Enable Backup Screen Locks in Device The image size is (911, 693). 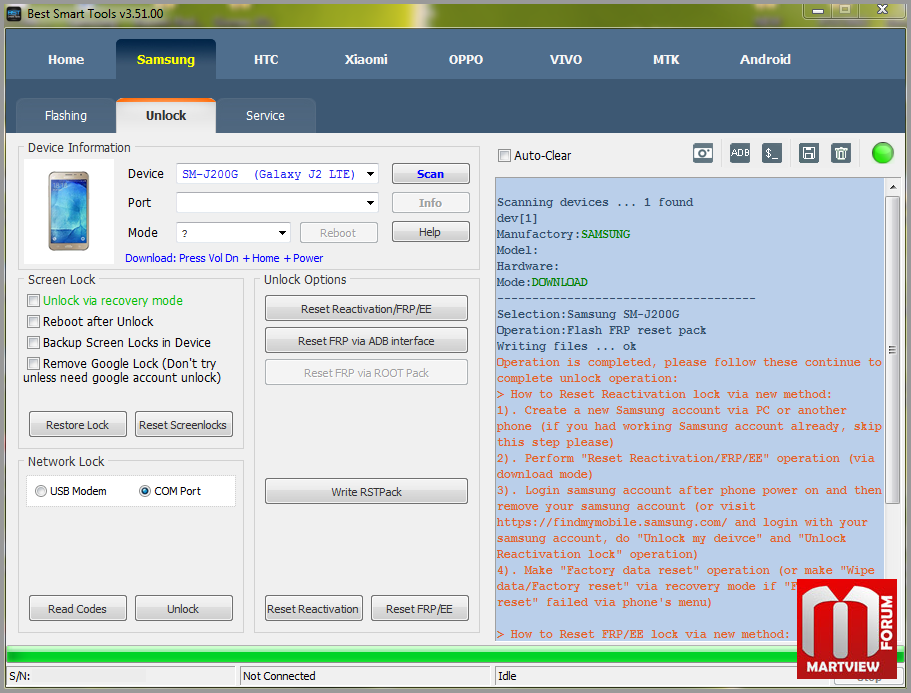coord(34,342)
